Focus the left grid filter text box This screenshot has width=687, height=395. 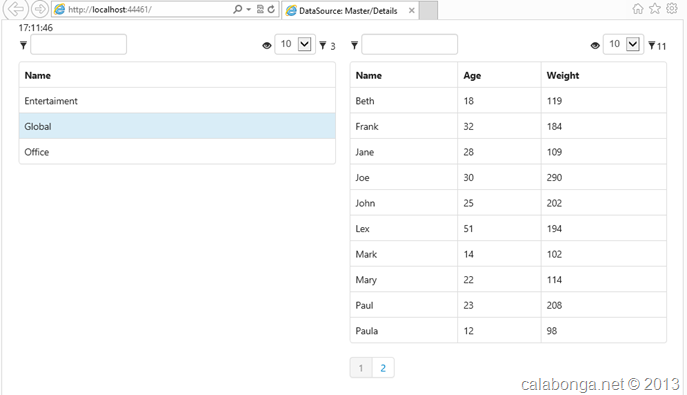[78, 44]
